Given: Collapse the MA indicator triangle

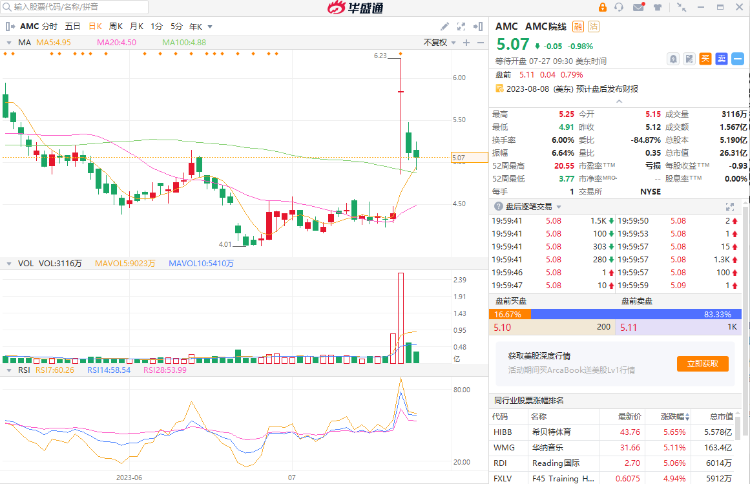Looking at the screenshot, I should point(9,43).
